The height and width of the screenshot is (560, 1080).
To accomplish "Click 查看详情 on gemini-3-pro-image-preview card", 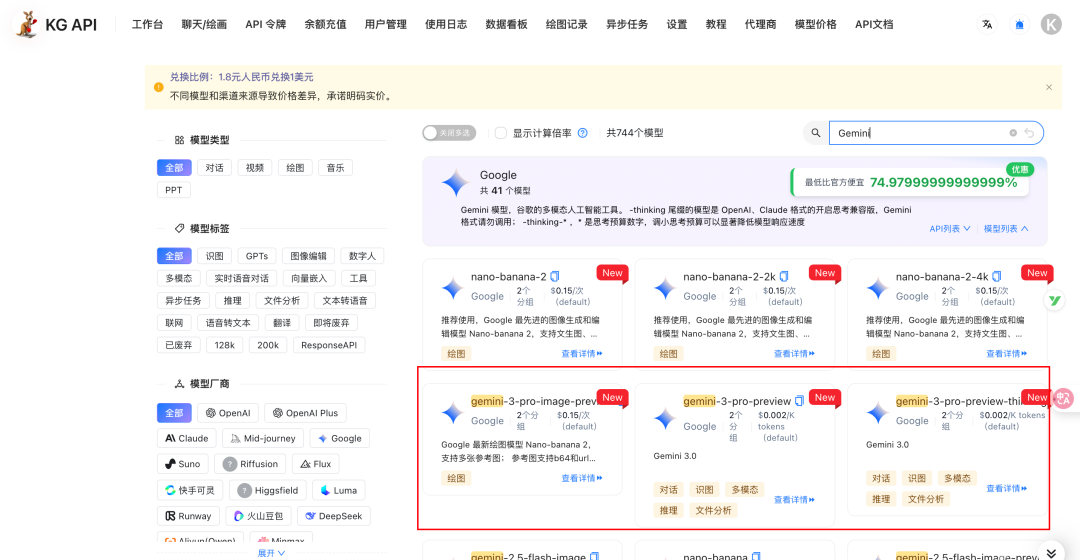I will [x=588, y=478].
